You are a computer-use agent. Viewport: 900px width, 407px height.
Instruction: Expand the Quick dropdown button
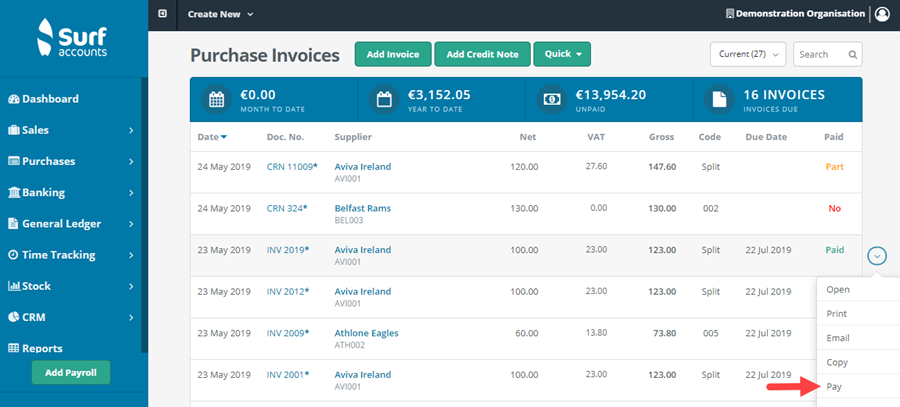coord(562,54)
